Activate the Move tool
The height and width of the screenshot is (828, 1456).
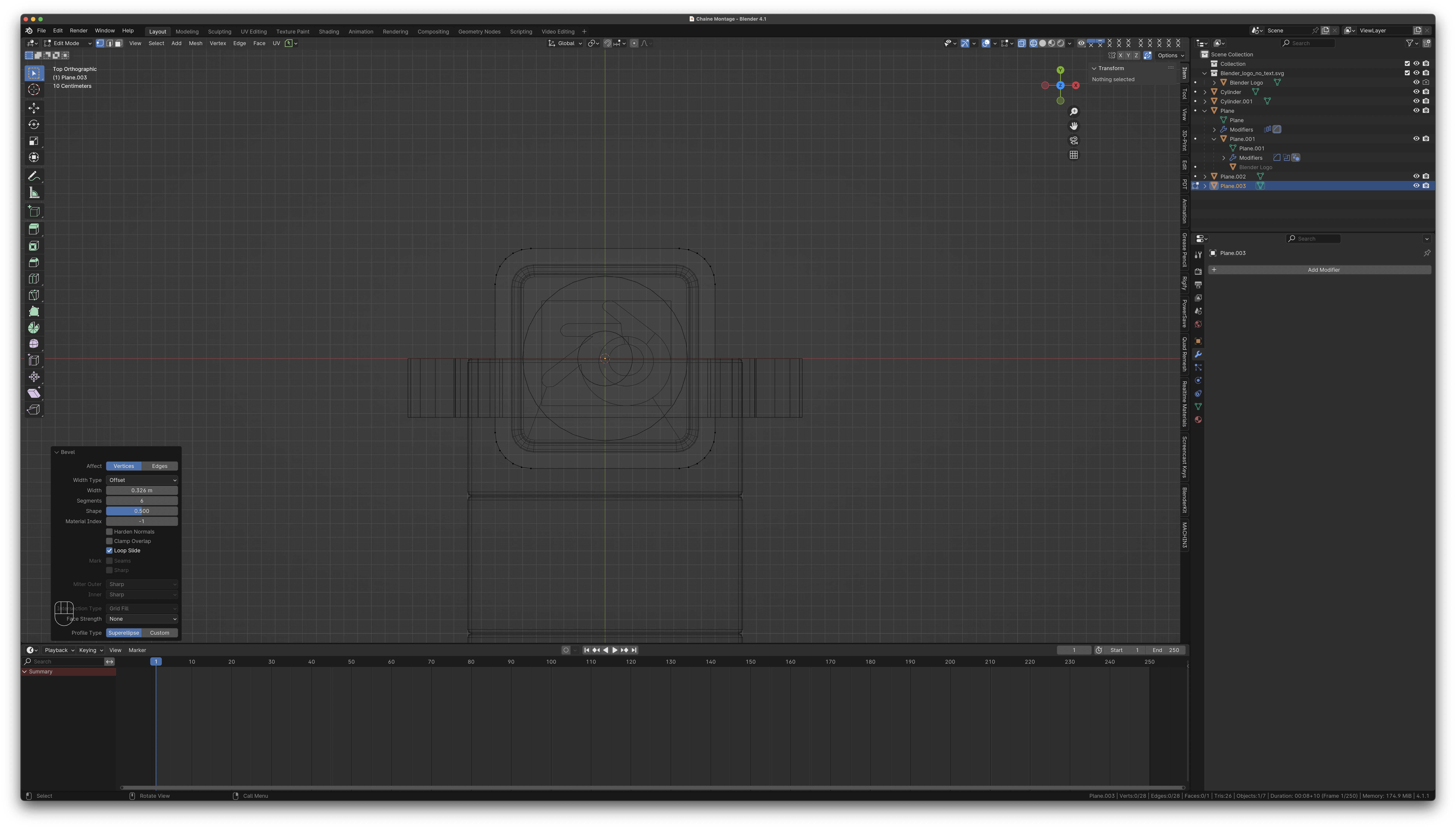click(x=34, y=108)
